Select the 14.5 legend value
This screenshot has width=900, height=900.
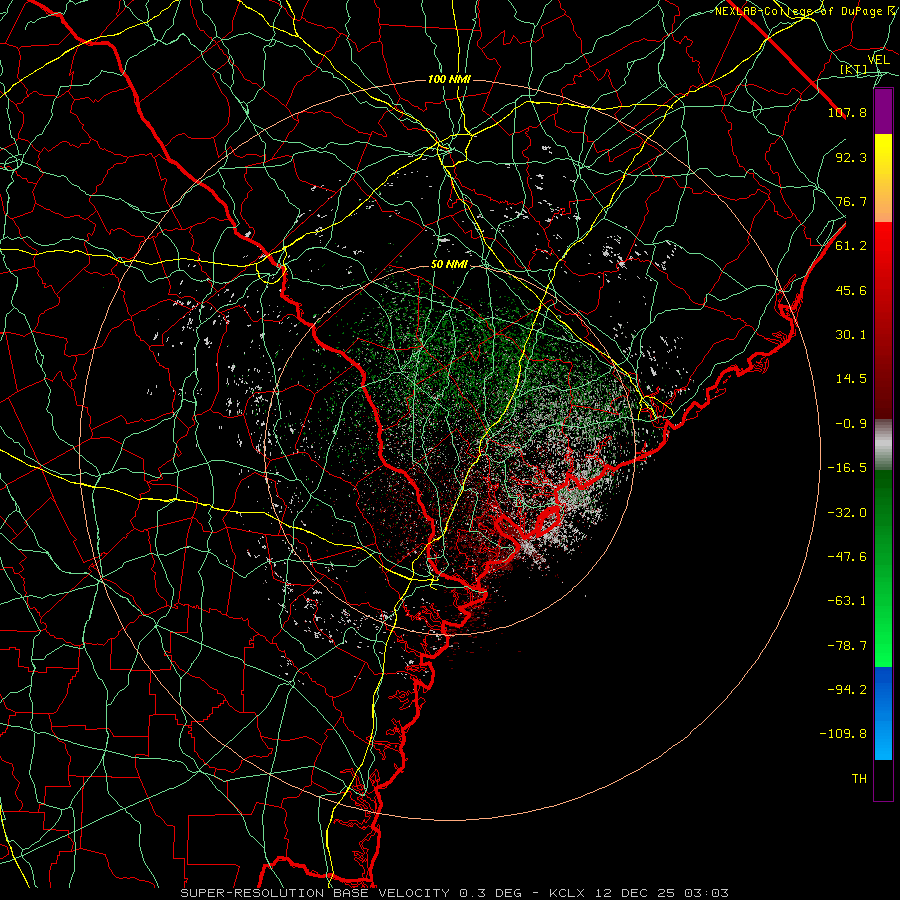coord(851,379)
